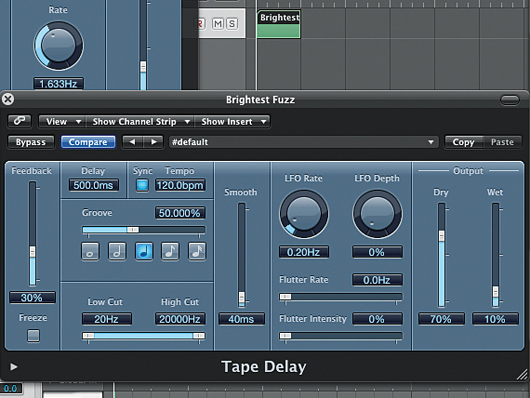Click the resize grip at plugin window corner
Viewport: 530px width, 398px height.
[x=522, y=374]
